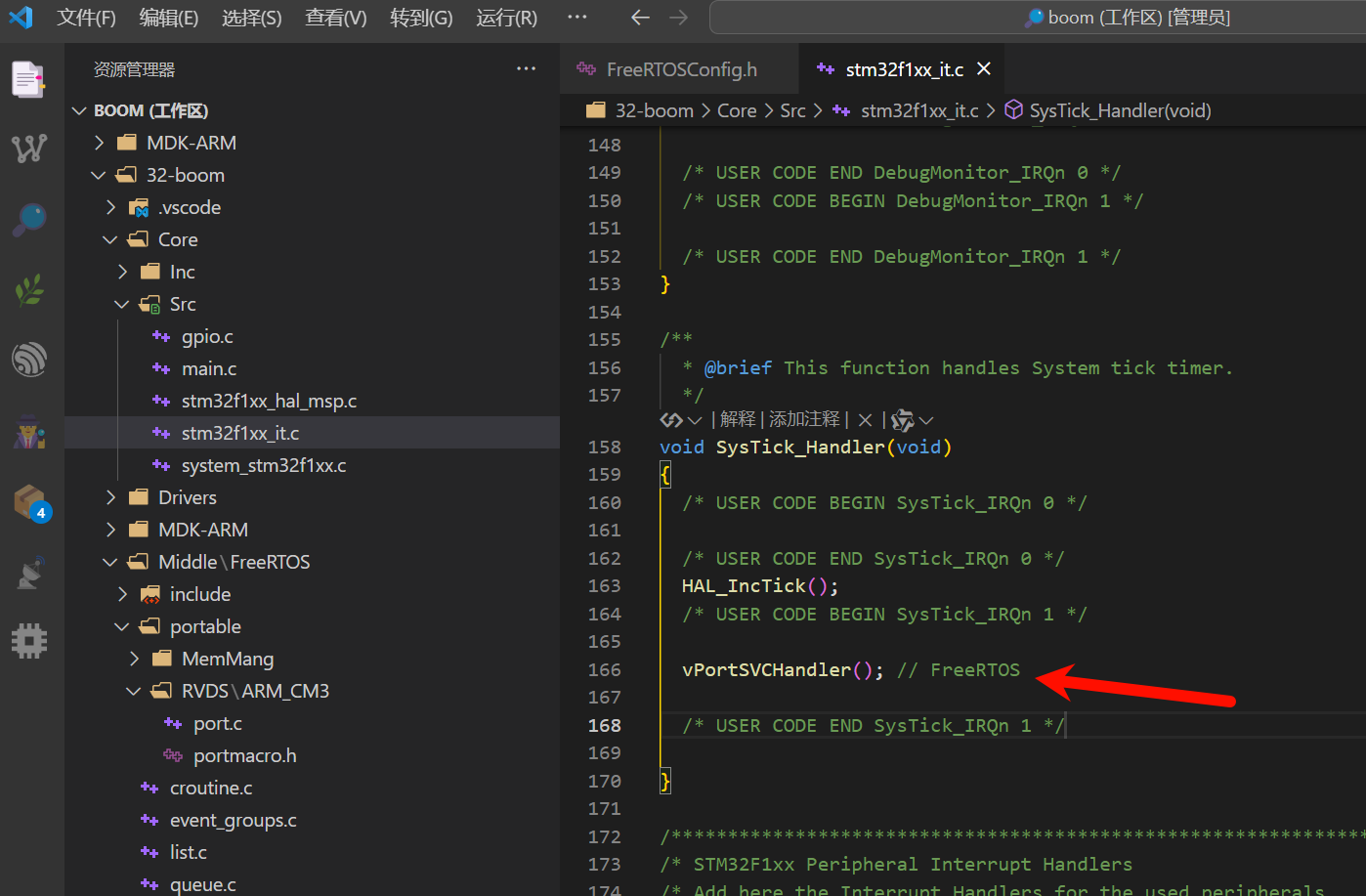
Task: Open the 查看(V) menu
Action: click(x=336, y=18)
